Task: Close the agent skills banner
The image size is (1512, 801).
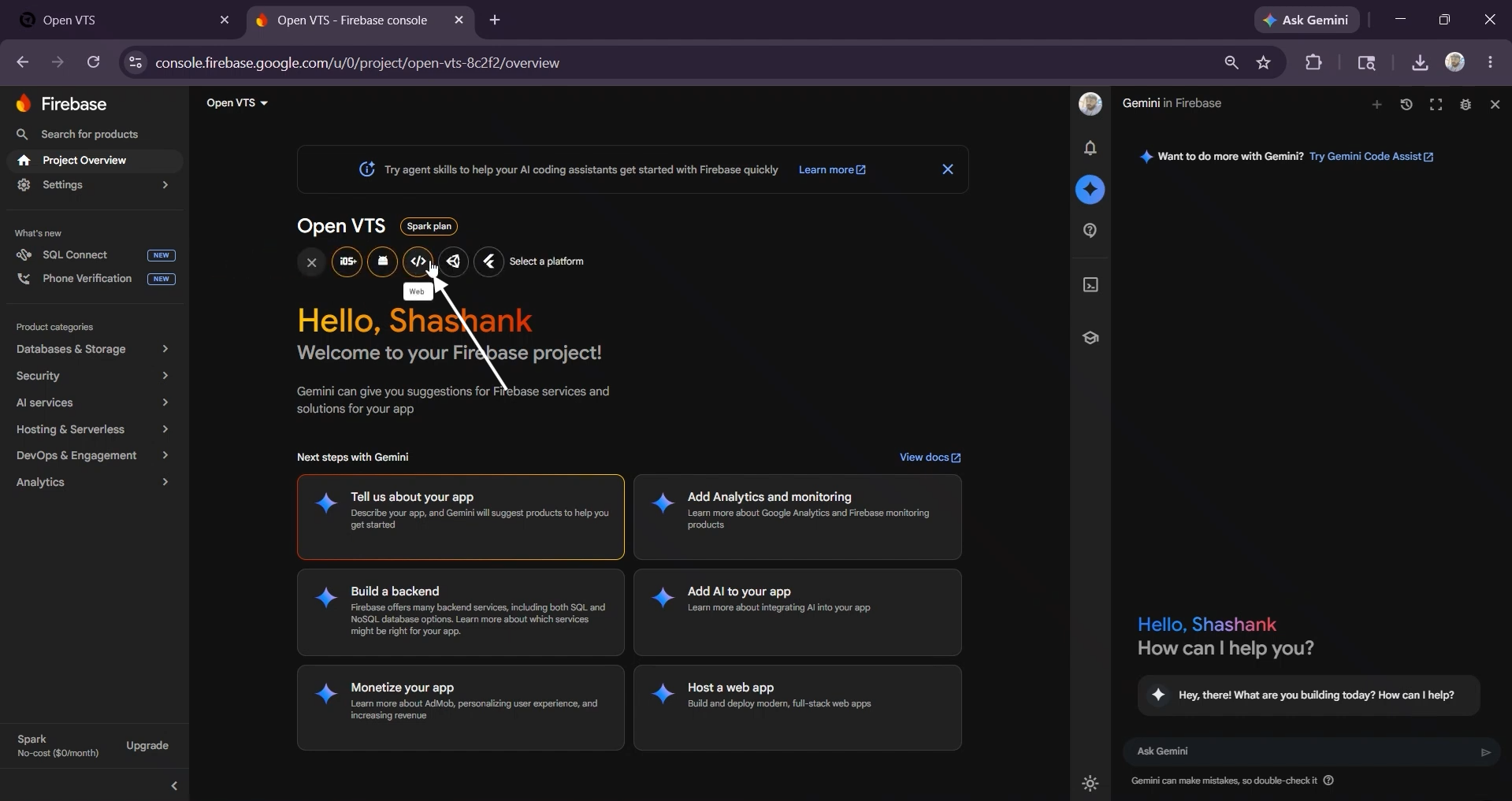Action: pos(948,169)
